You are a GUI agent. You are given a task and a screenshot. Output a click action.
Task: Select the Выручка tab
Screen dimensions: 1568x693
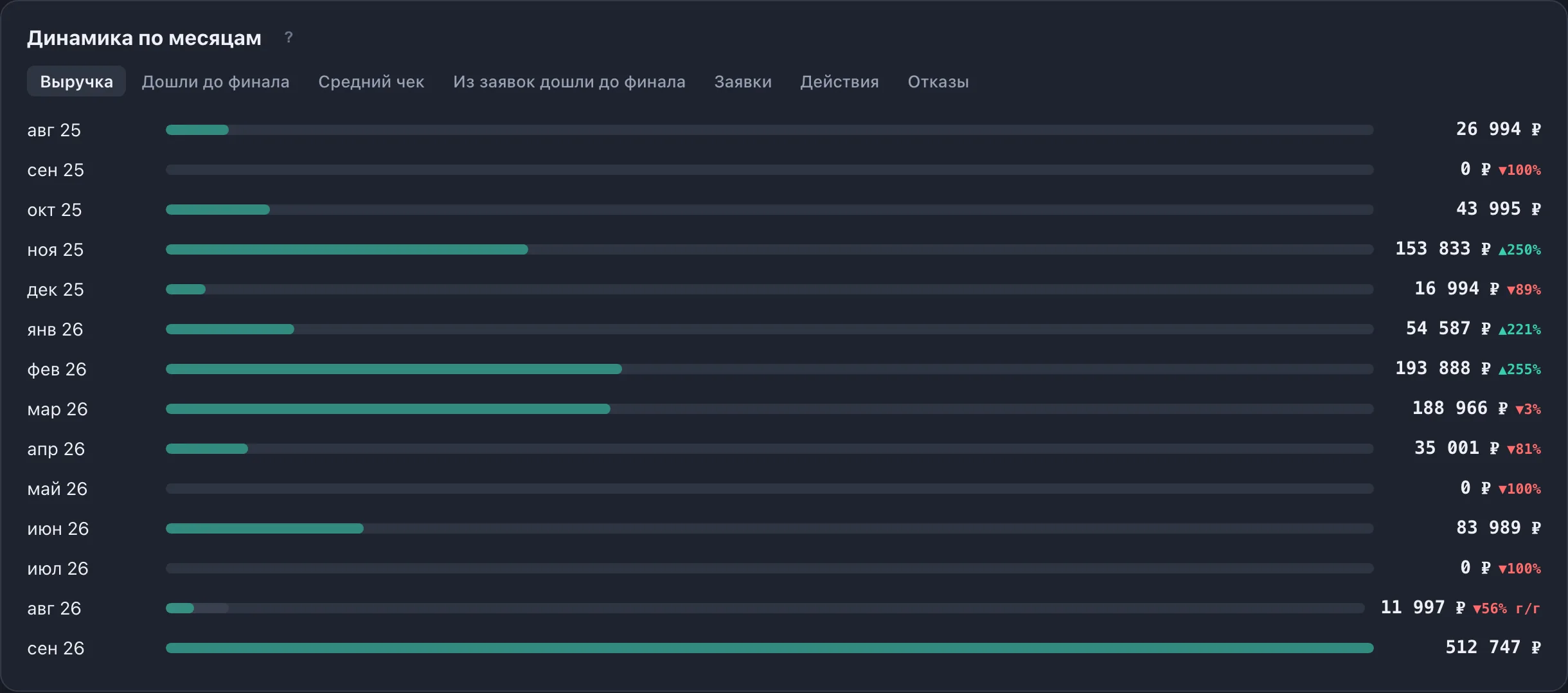(x=76, y=82)
